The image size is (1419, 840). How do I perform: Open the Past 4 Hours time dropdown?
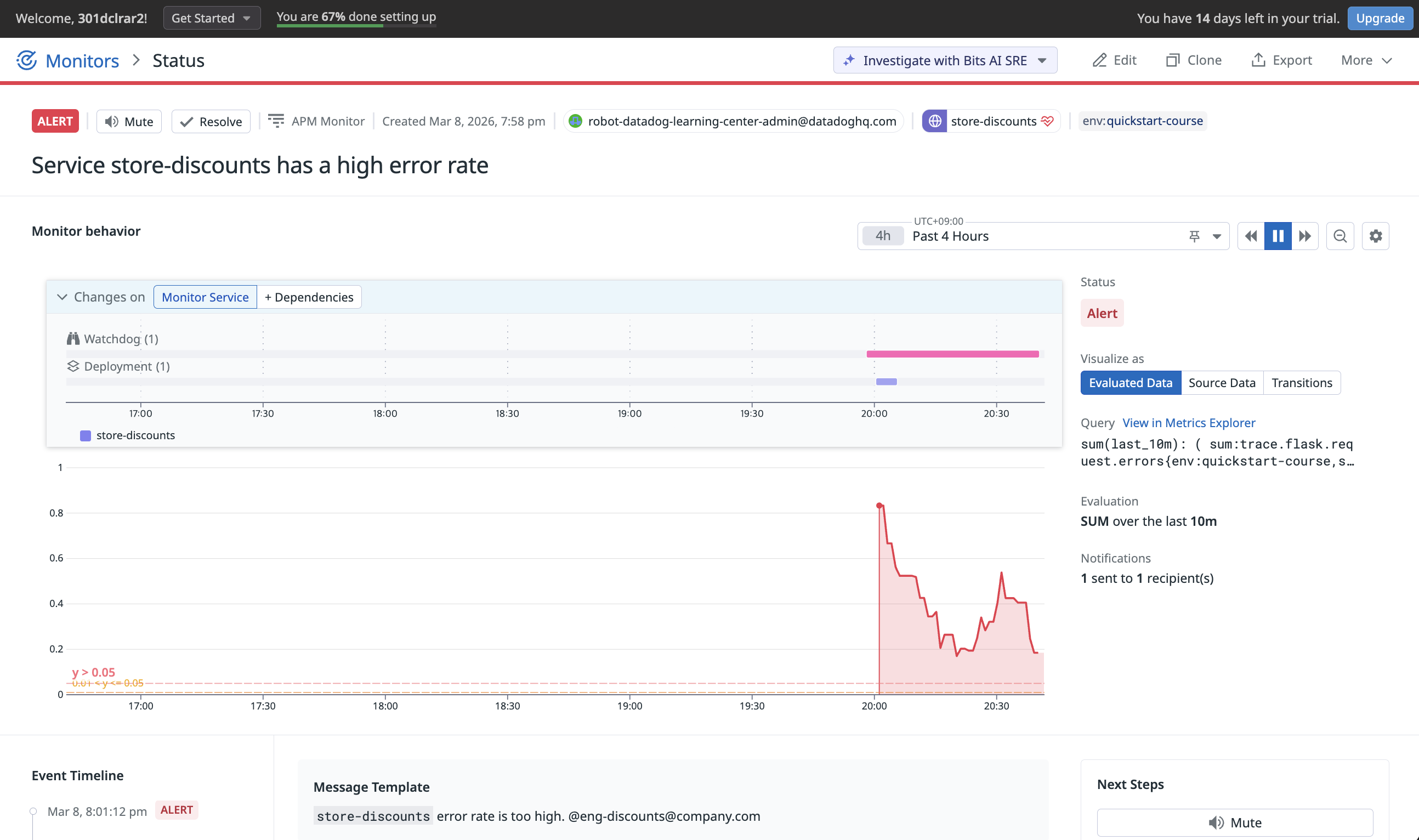1216,236
